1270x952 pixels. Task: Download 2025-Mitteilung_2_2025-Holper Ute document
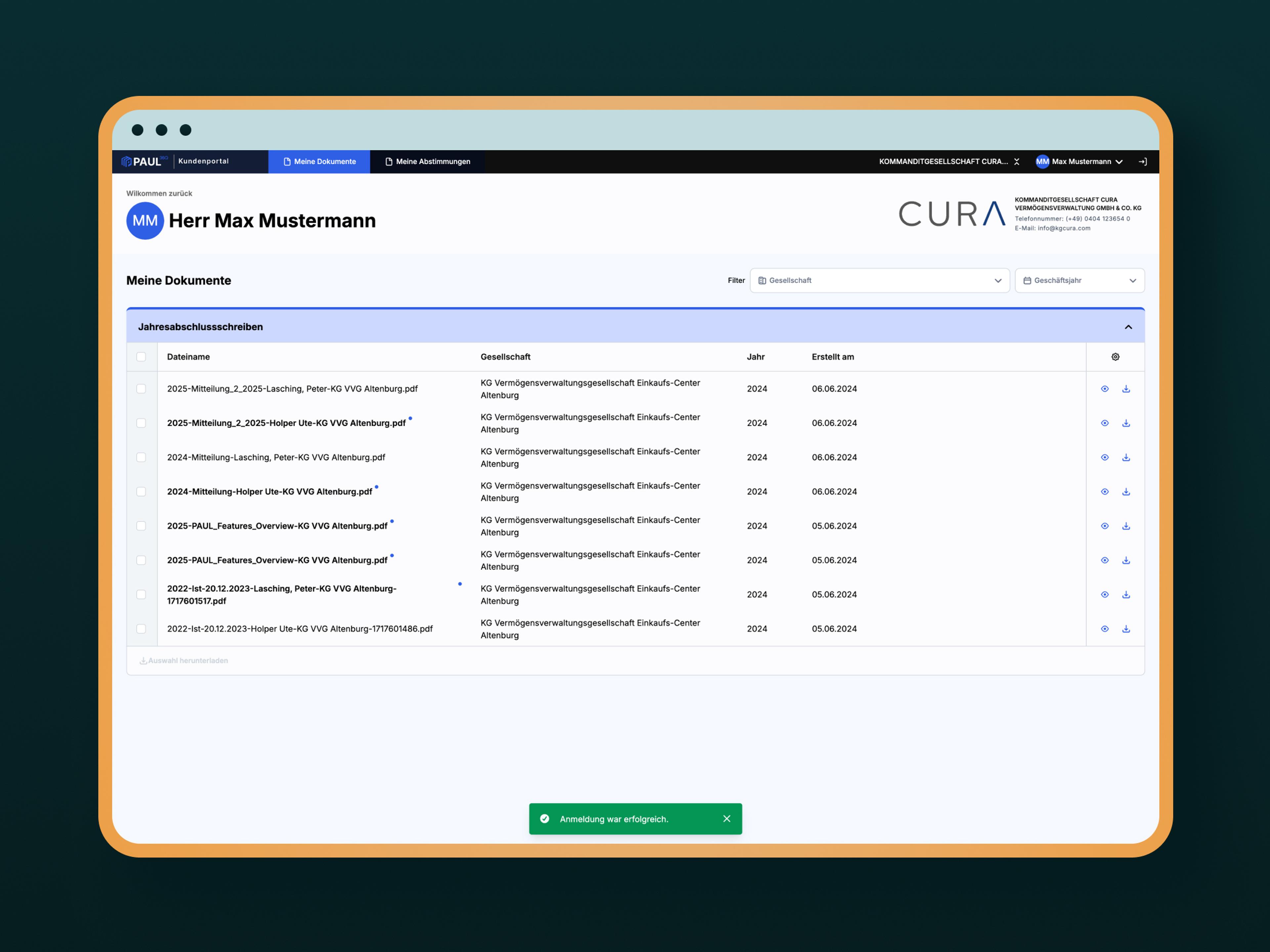click(1126, 423)
